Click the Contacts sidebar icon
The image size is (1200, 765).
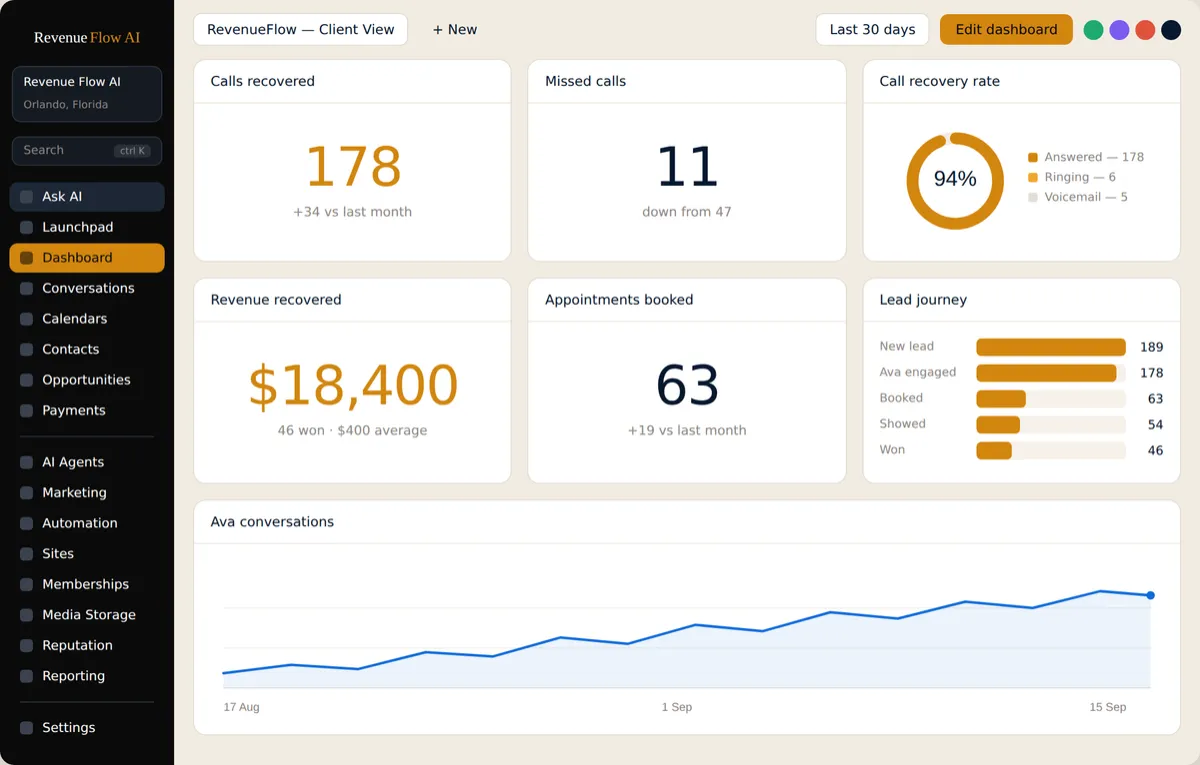pyautogui.click(x=26, y=350)
